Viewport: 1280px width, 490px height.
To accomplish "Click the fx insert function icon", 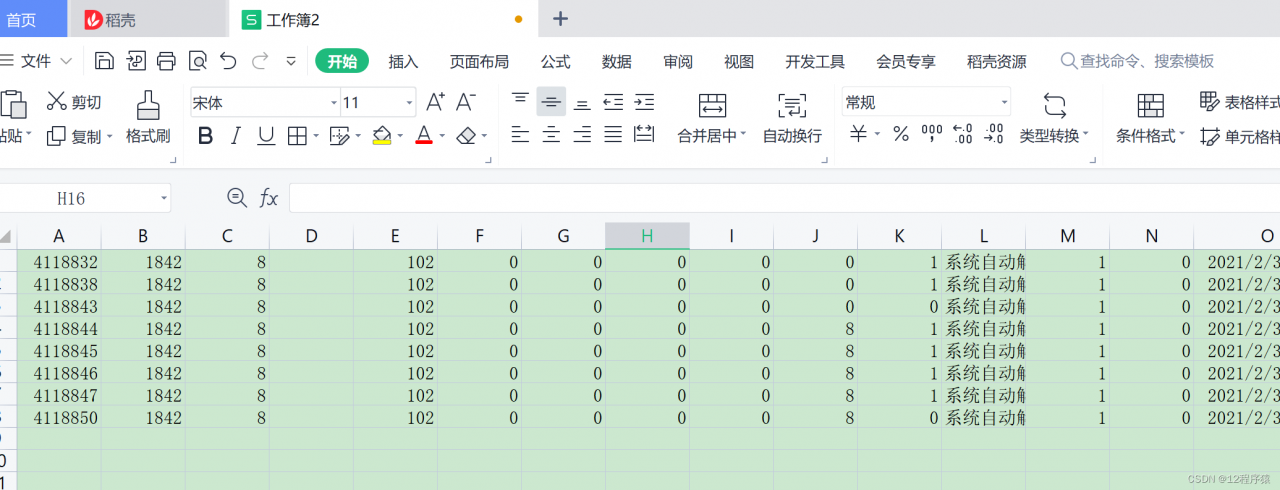I will (268, 198).
